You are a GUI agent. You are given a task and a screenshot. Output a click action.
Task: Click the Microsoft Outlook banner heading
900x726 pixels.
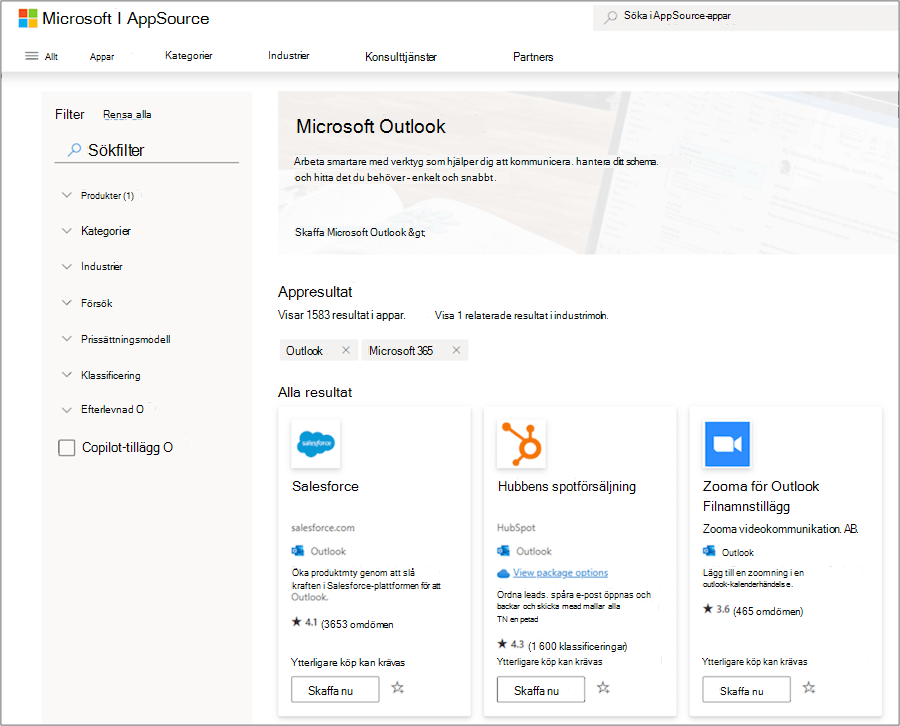(x=371, y=126)
